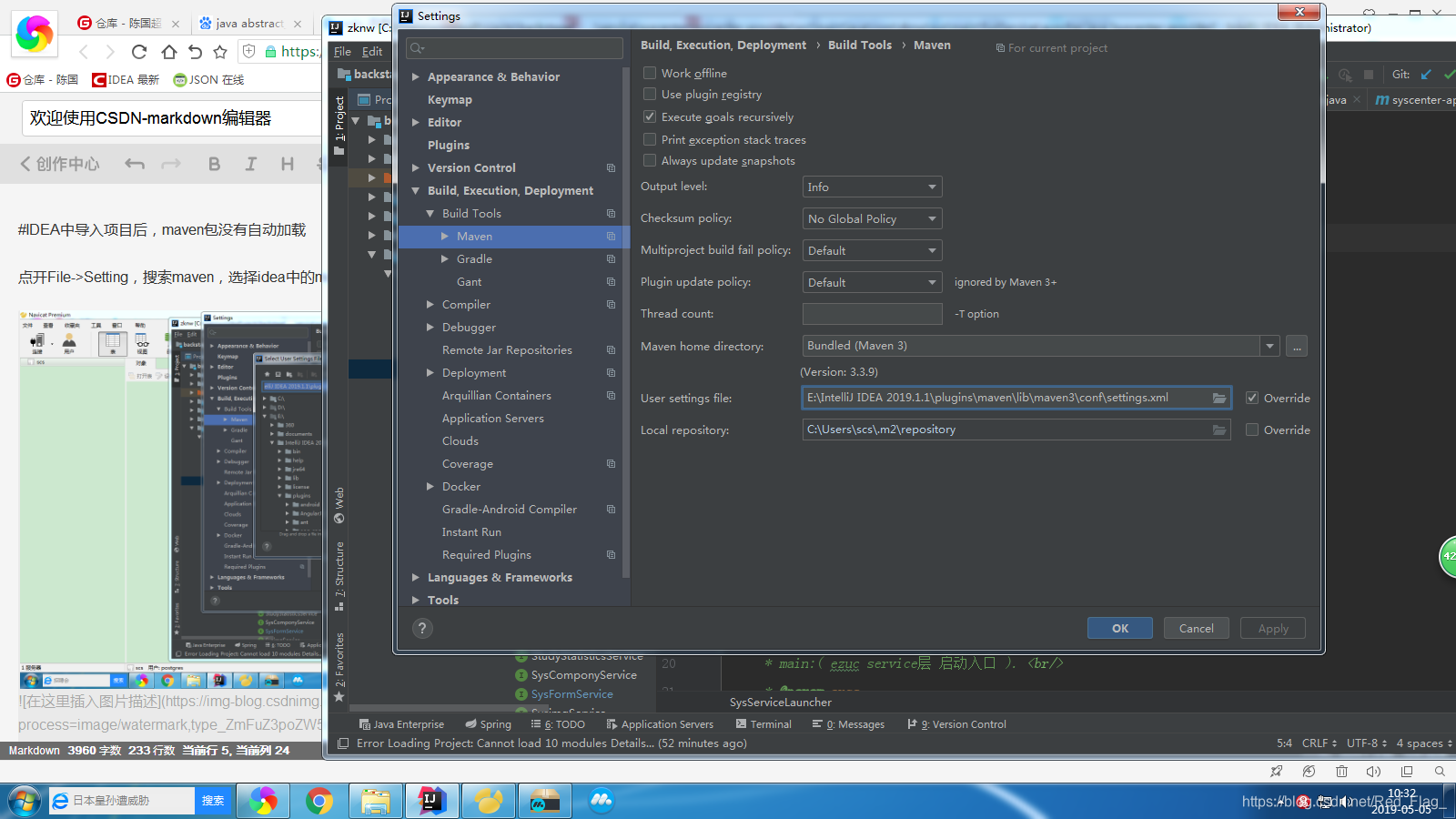Expand Languages & Frameworks node

(x=416, y=578)
